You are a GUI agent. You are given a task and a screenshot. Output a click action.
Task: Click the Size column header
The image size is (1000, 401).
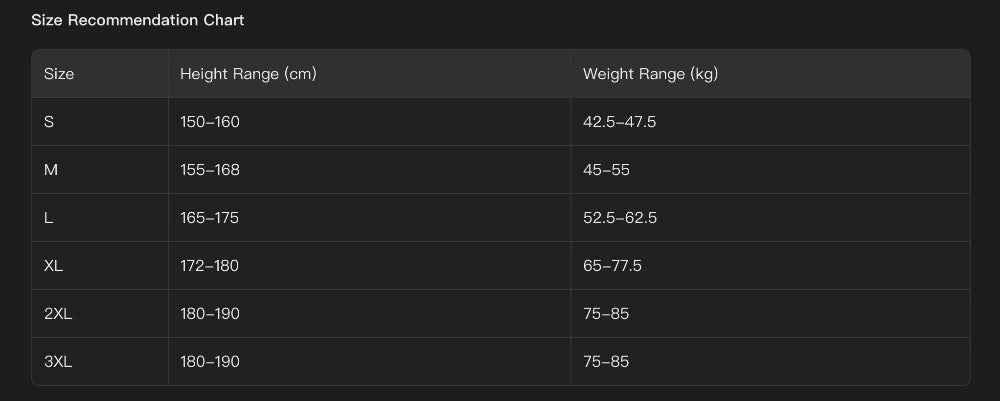pyautogui.click(x=59, y=74)
